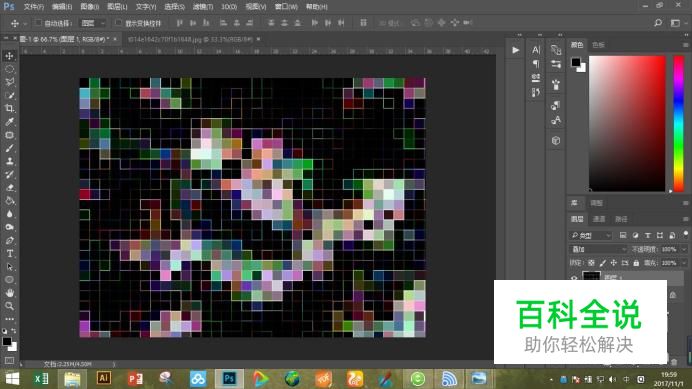Pick a hue on the vertical color slider
Screen dimensions: 692x389
tap(678, 124)
